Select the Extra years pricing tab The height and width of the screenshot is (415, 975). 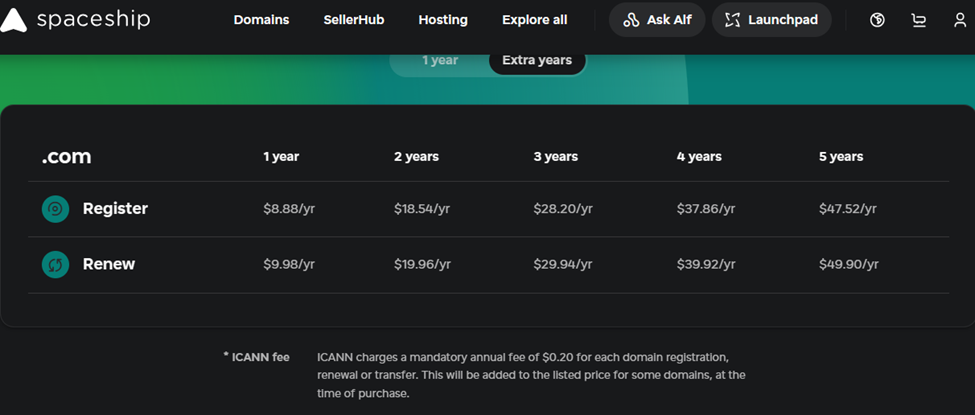coord(537,60)
